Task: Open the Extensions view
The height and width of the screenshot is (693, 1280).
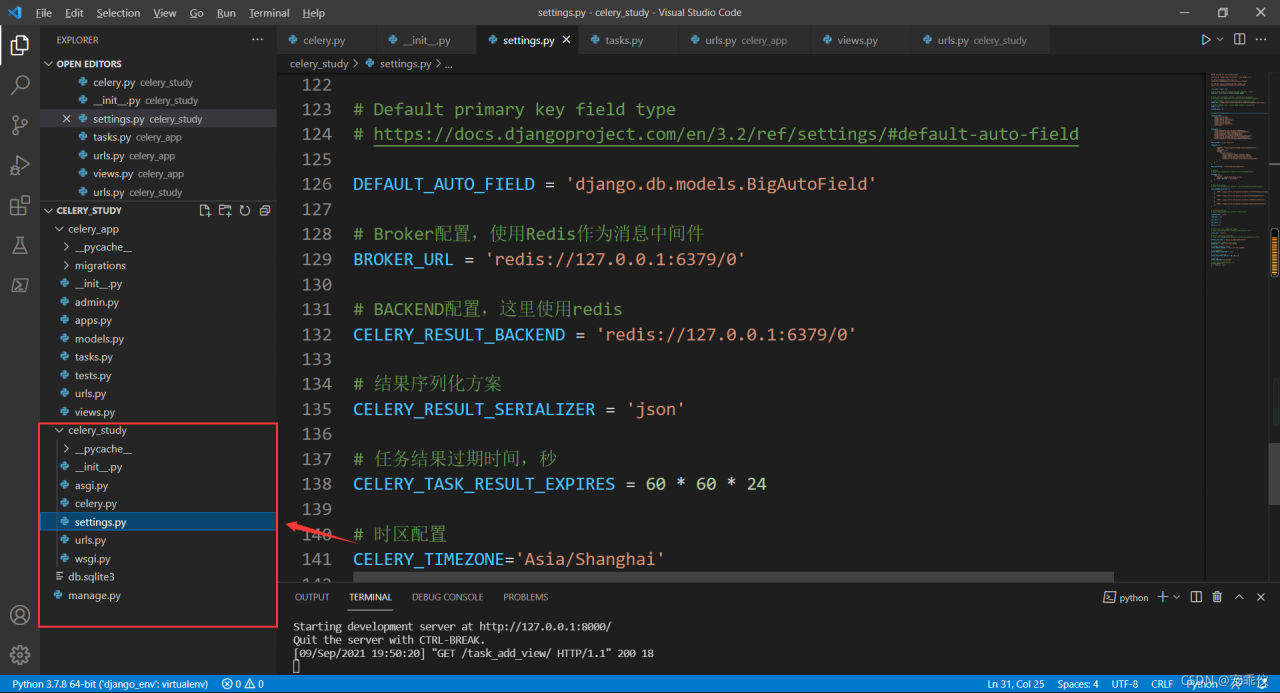Action: (x=20, y=206)
